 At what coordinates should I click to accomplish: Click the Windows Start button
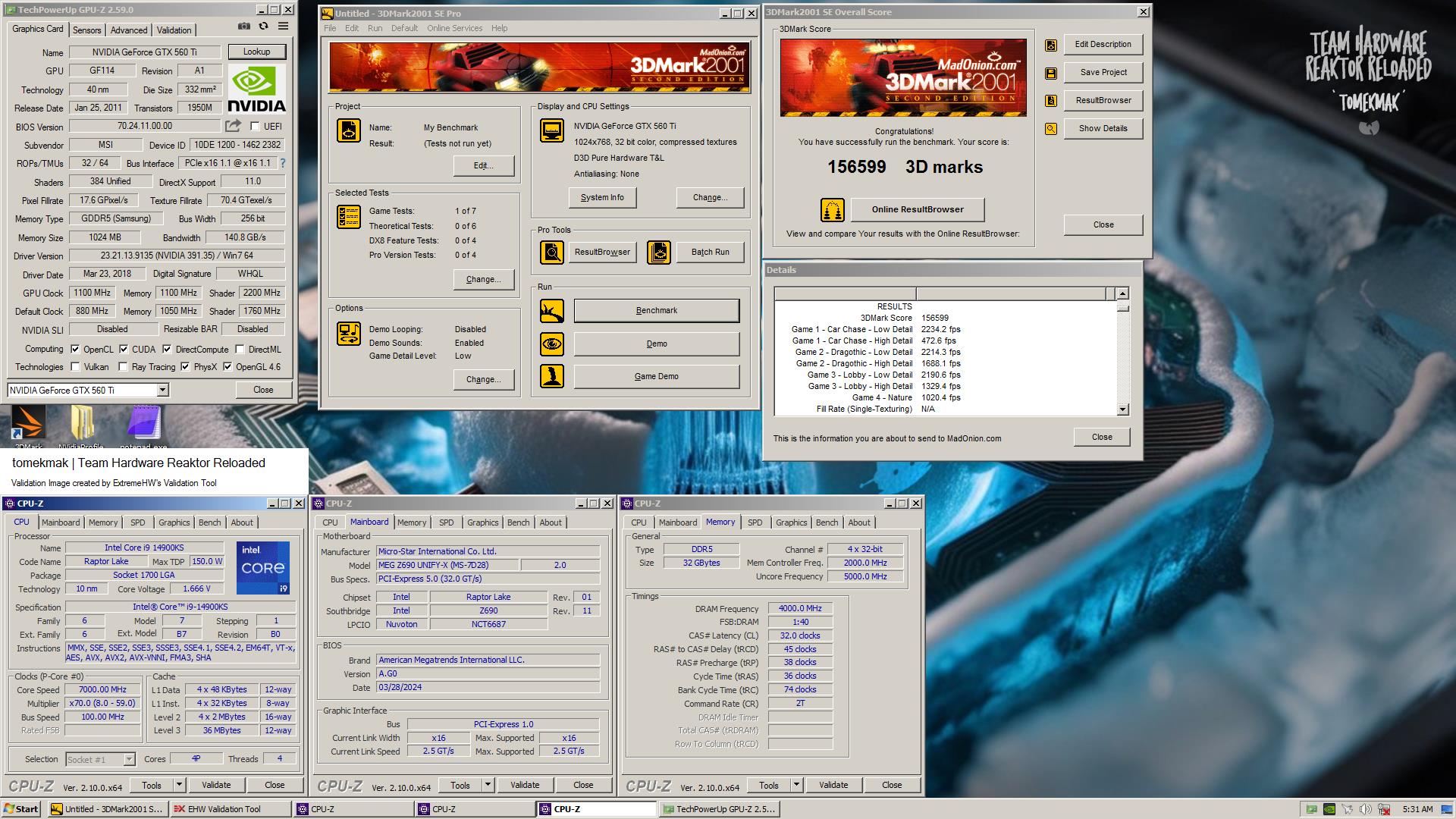click(x=20, y=809)
